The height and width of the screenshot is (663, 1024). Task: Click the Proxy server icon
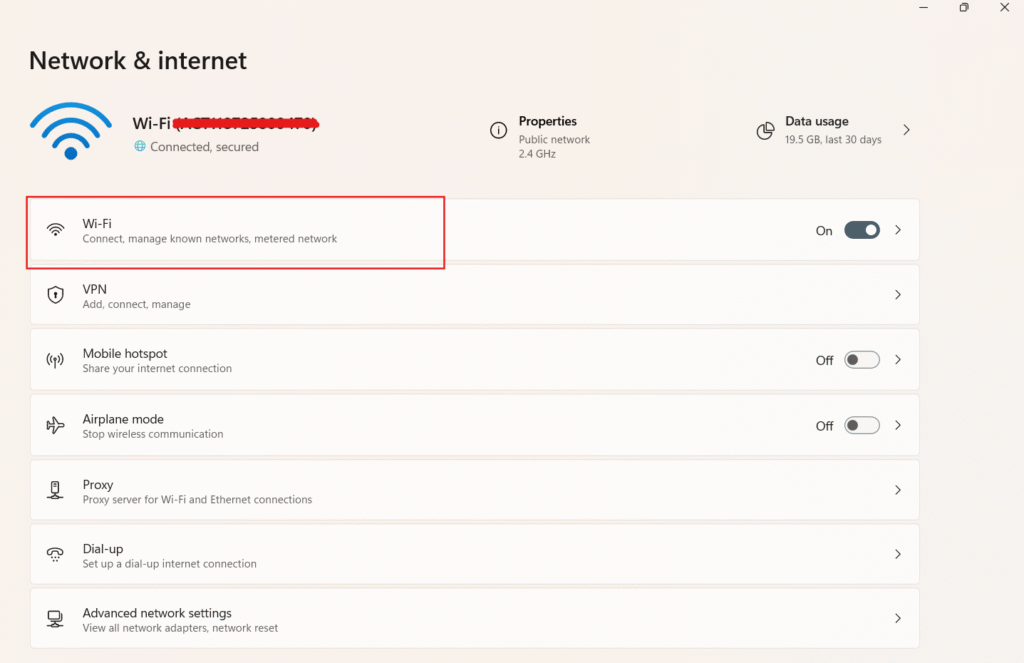tap(56, 490)
